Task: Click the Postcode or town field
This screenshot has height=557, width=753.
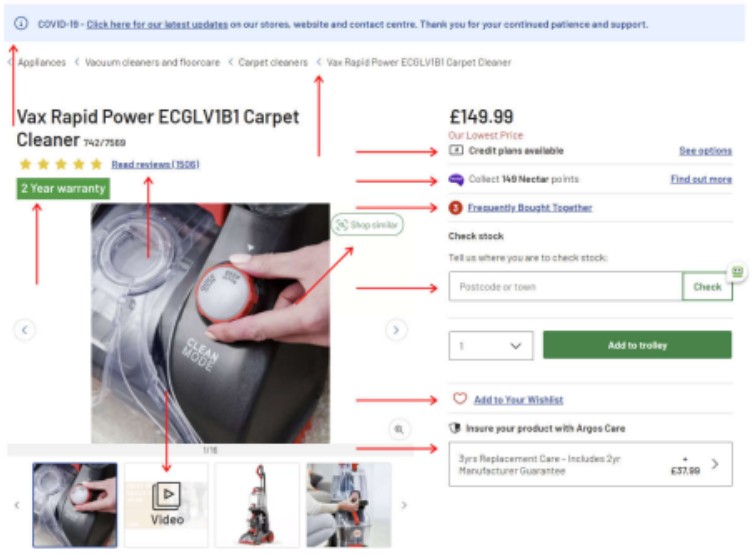Action: [x=565, y=287]
